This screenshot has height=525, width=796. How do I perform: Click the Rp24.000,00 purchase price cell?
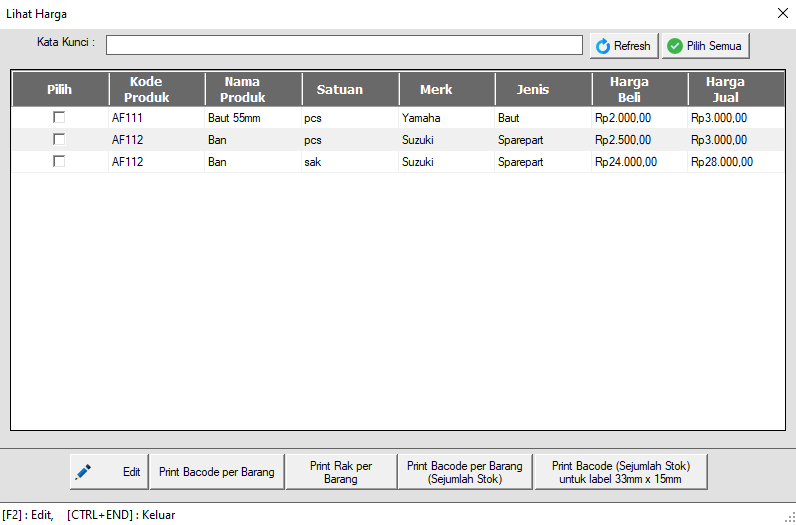click(x=640, y=161)
